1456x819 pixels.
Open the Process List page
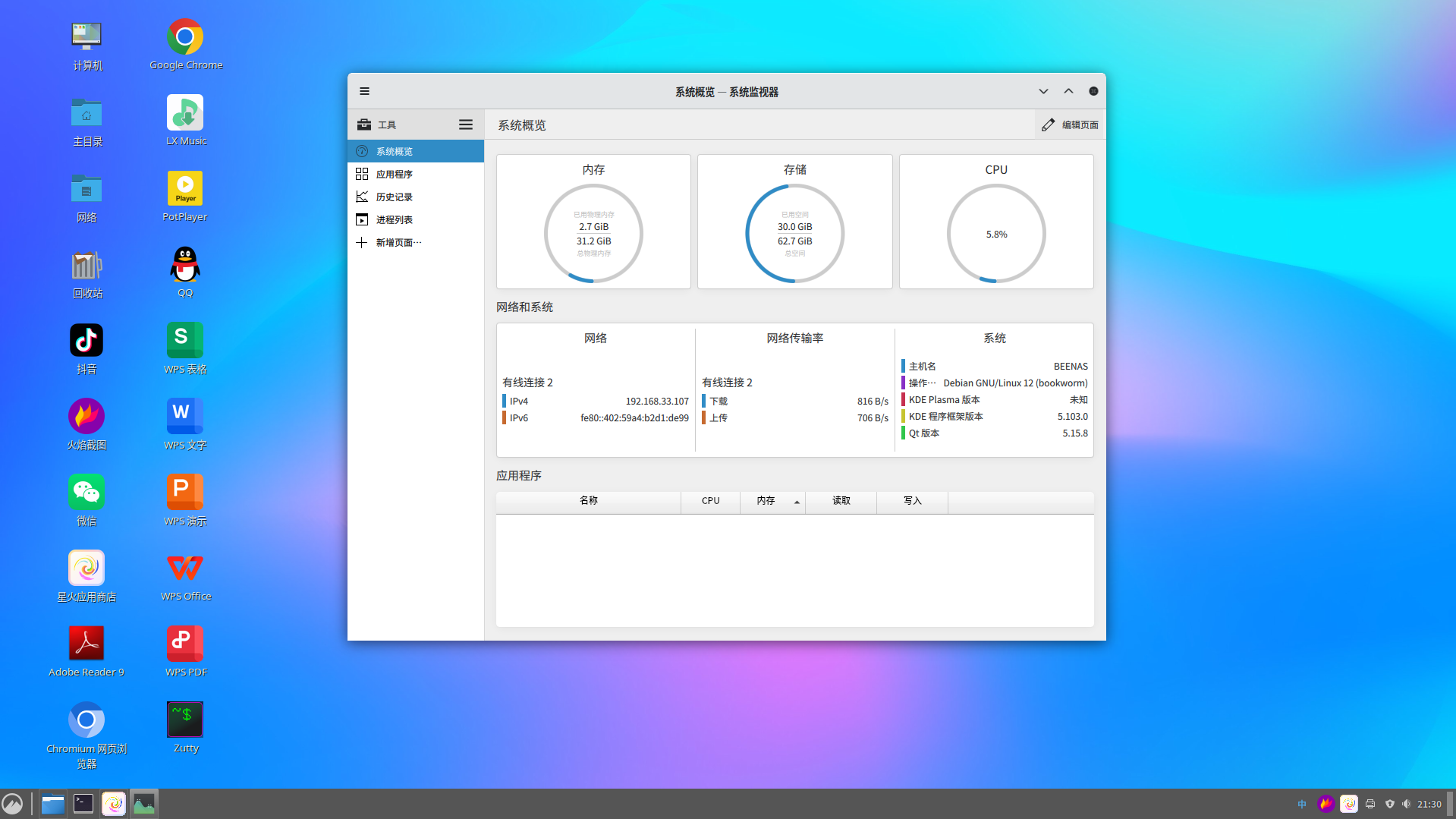tap(394, 219)
